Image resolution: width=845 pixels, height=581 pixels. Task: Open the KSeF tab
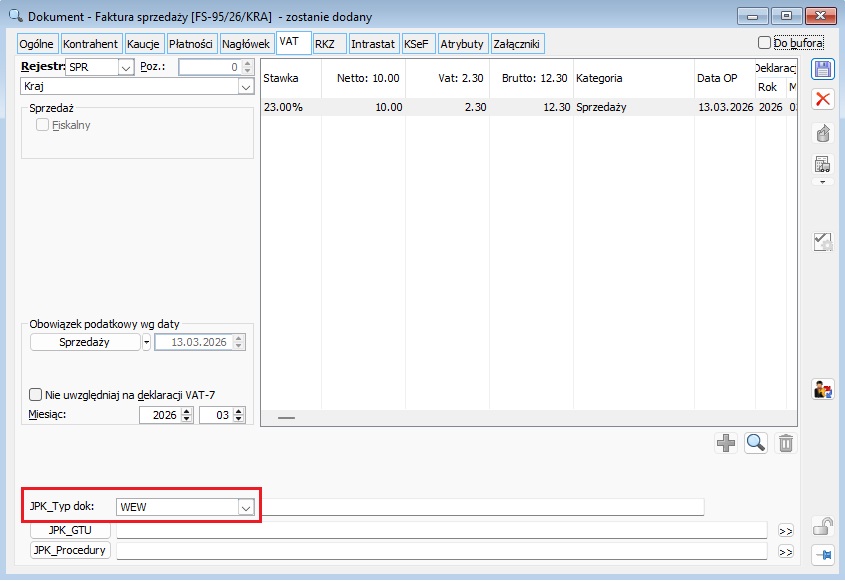coord(418,44)
